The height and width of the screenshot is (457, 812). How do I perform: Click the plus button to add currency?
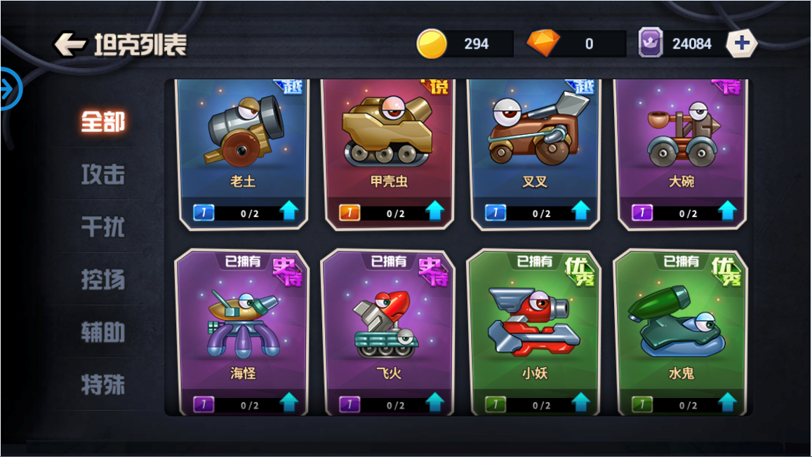[742, 43]
